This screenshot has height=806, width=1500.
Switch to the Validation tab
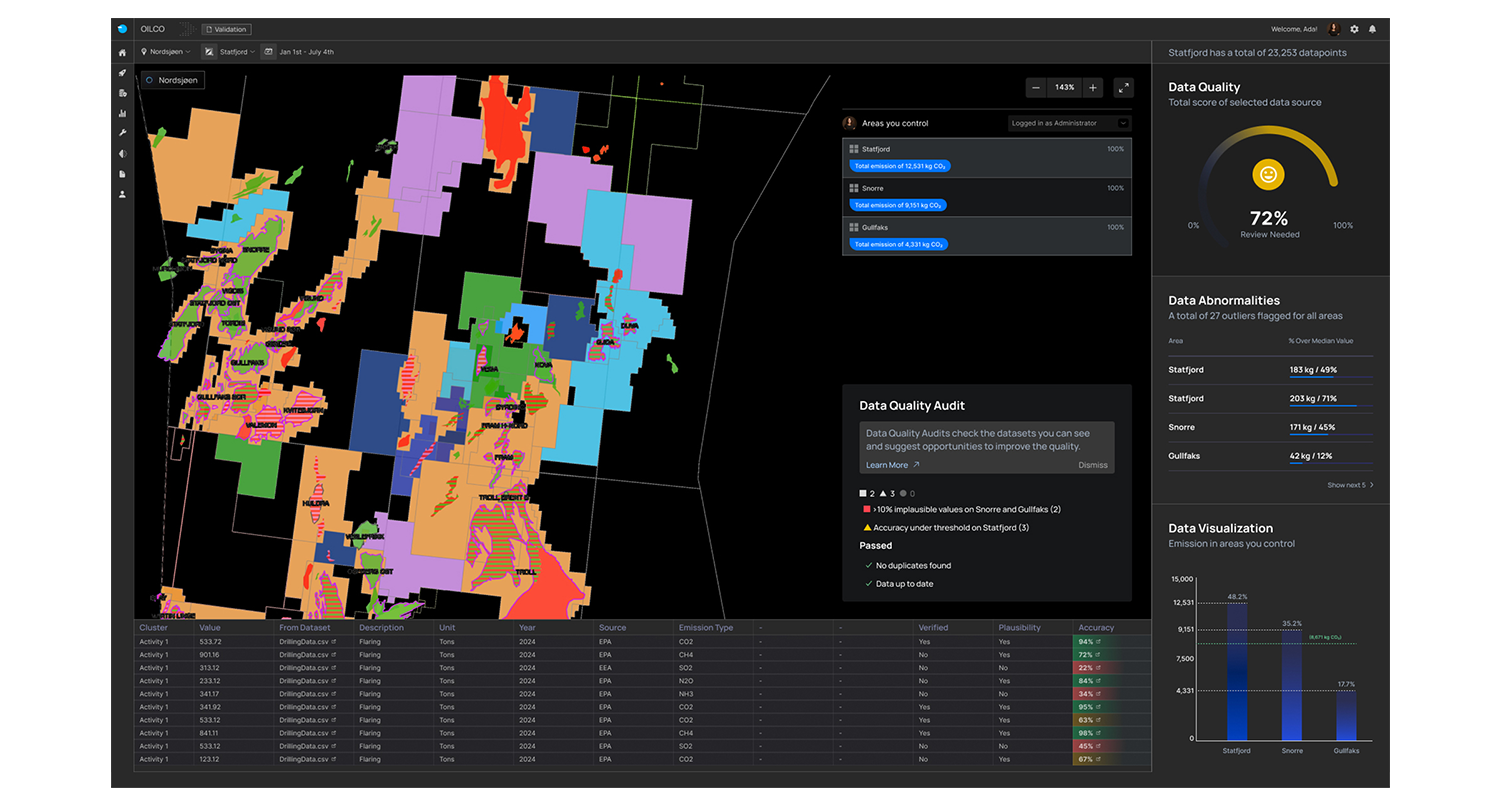pos(226,30)
